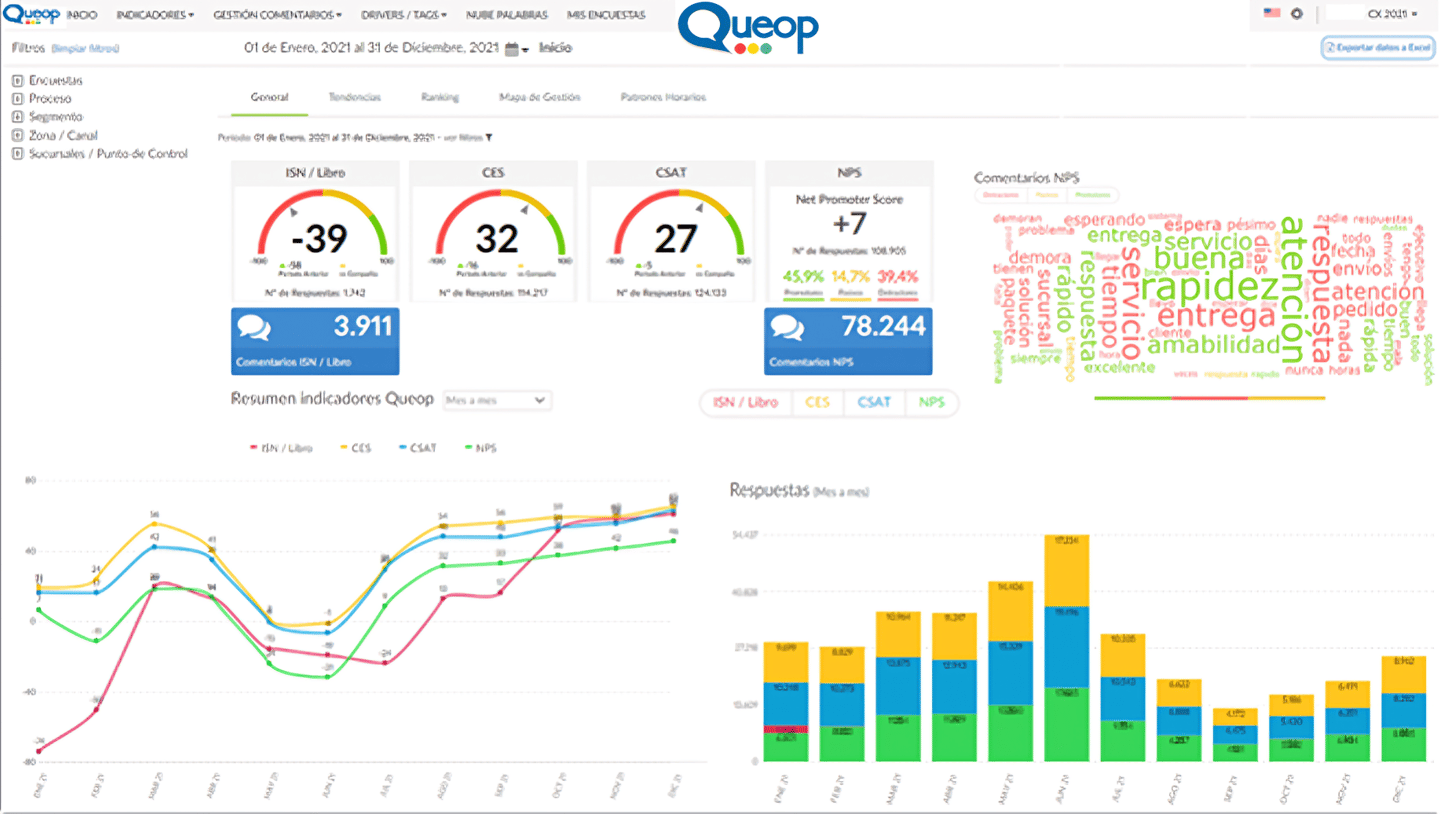This screenshot has height=814, width=1440.
Task: Open the calendar date picker icon
Action: click(512, 48)
